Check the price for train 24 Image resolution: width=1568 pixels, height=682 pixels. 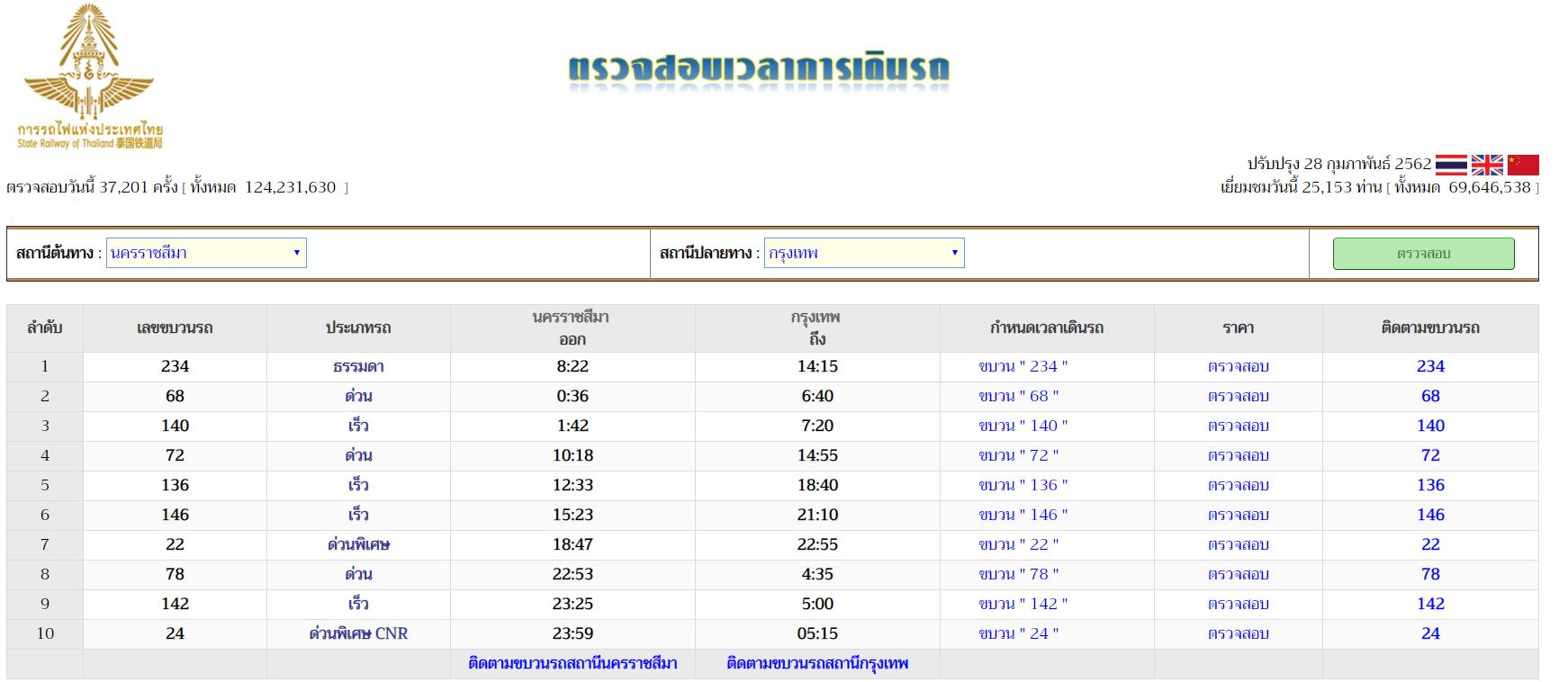[1239, 633]
